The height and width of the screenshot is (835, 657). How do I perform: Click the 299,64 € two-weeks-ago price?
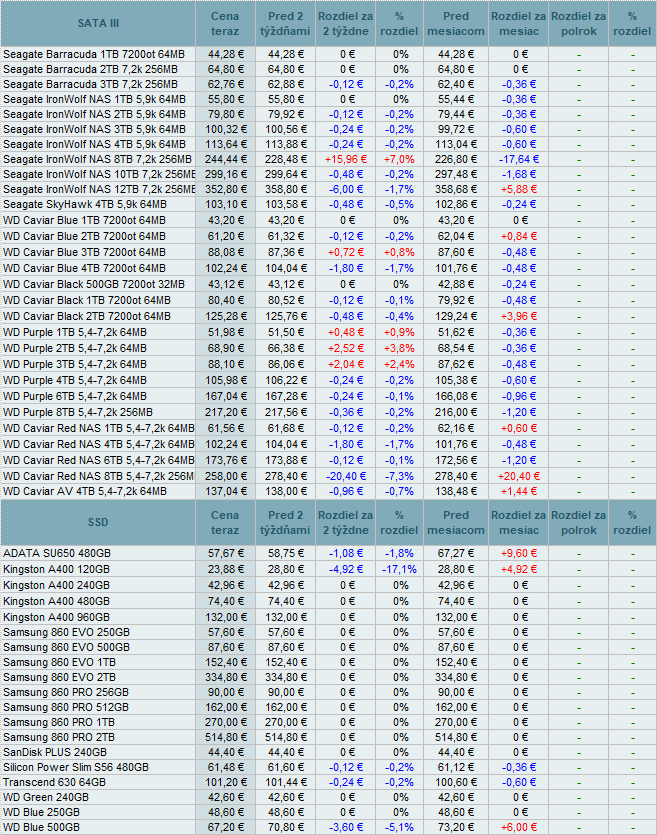coord(286,174)
